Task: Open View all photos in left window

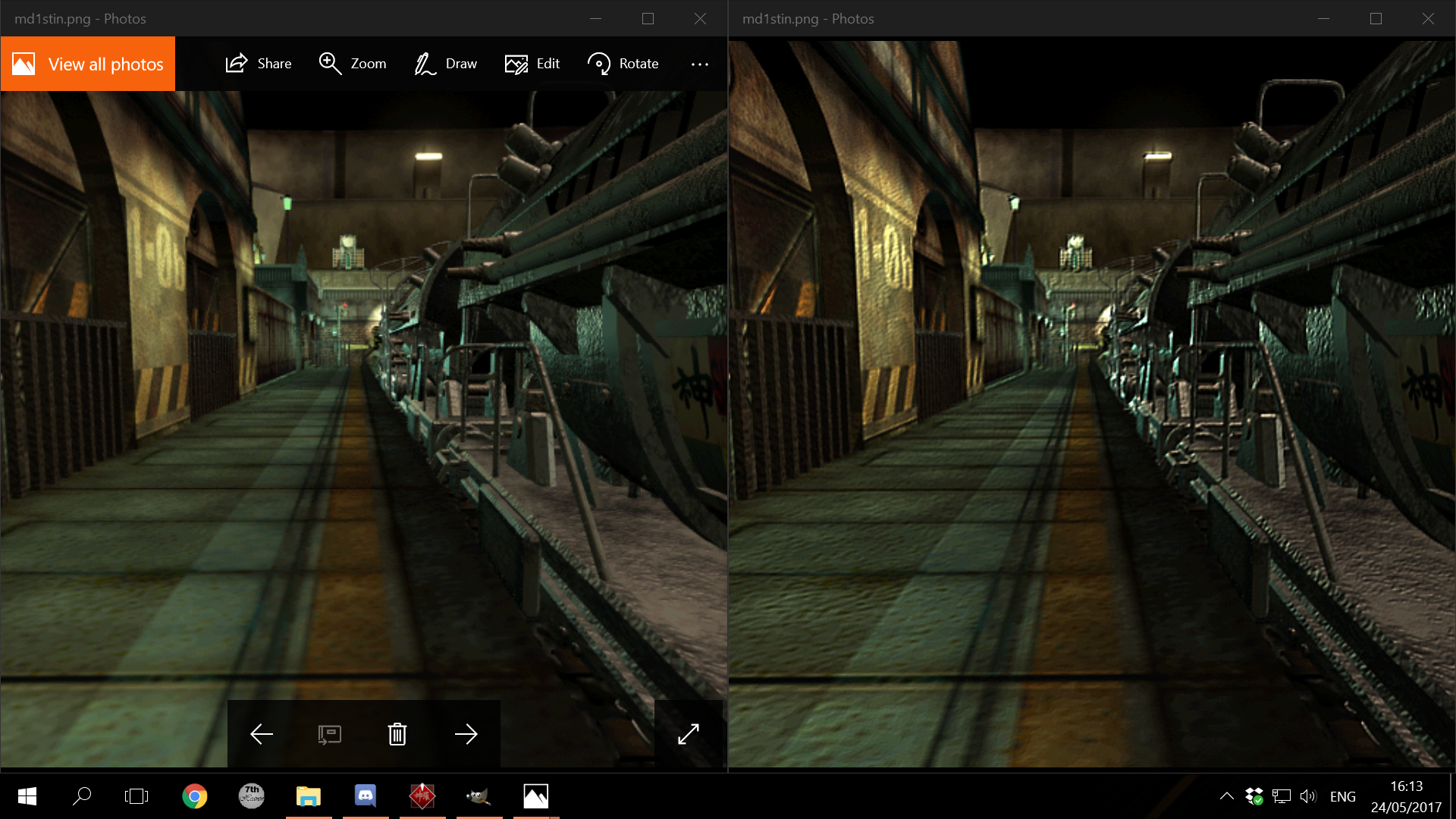Action: click(88, 64)
